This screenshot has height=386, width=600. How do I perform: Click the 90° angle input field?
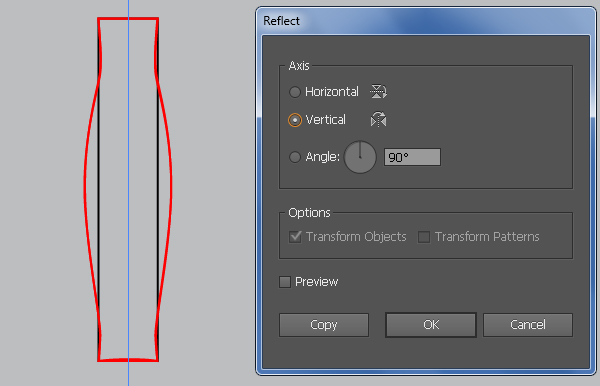pyautogui.click(x=412, y=157)
